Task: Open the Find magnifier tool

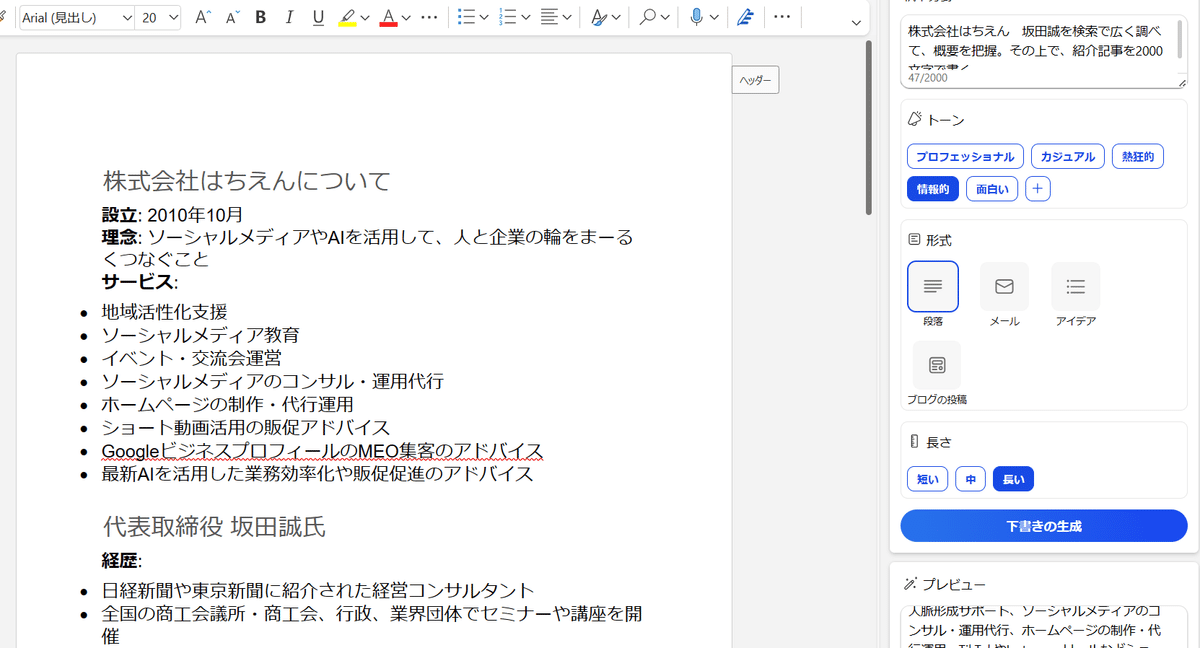Action: click(648, 18)
